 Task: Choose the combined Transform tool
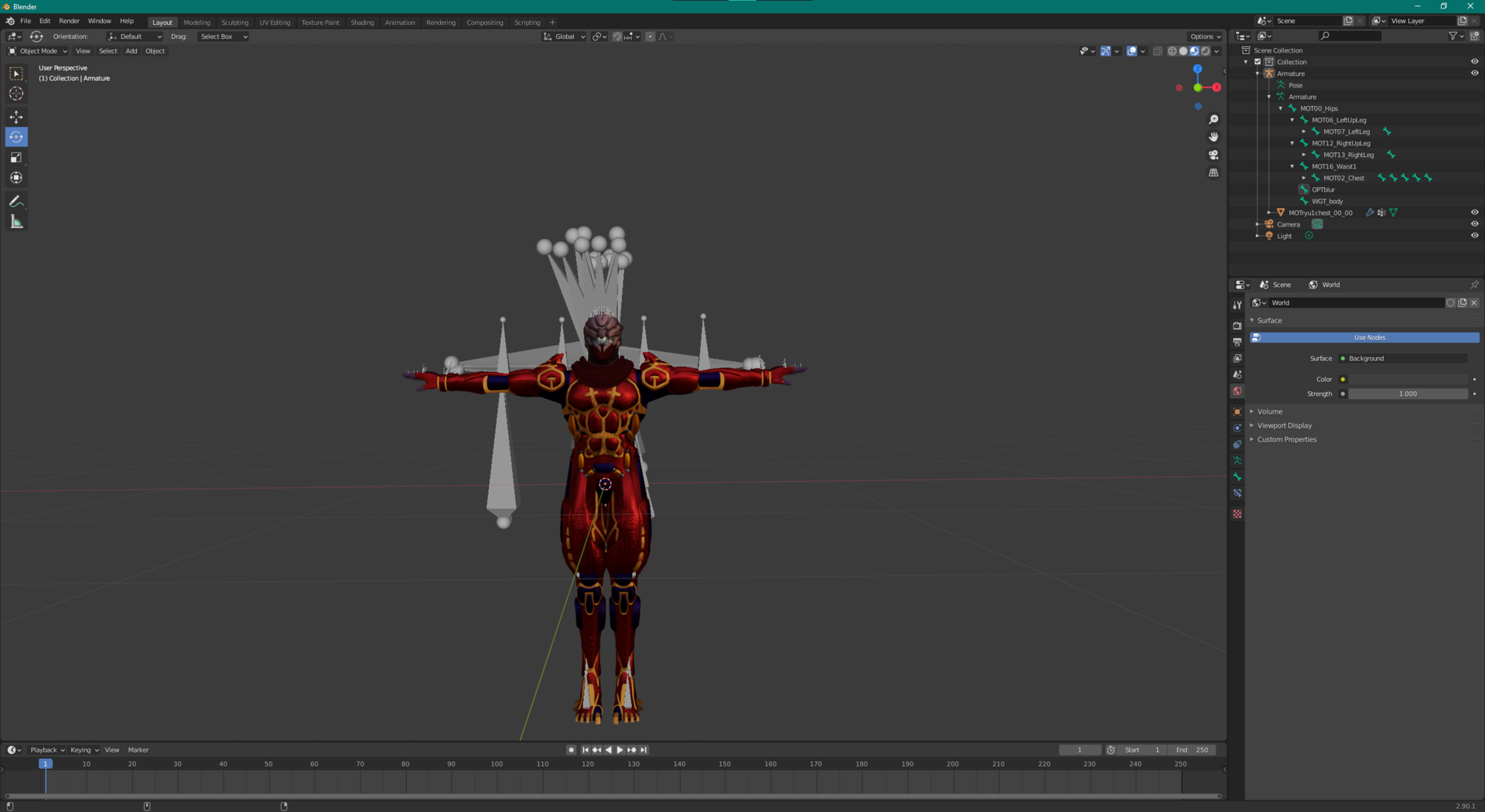pos(16,178)
